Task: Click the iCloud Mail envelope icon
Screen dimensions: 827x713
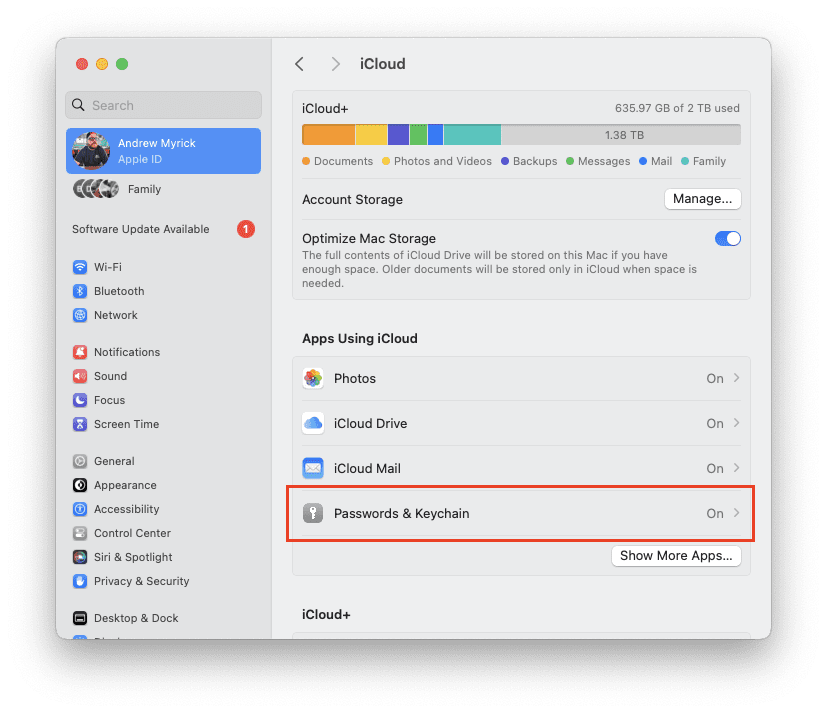Action: (313, 468)
